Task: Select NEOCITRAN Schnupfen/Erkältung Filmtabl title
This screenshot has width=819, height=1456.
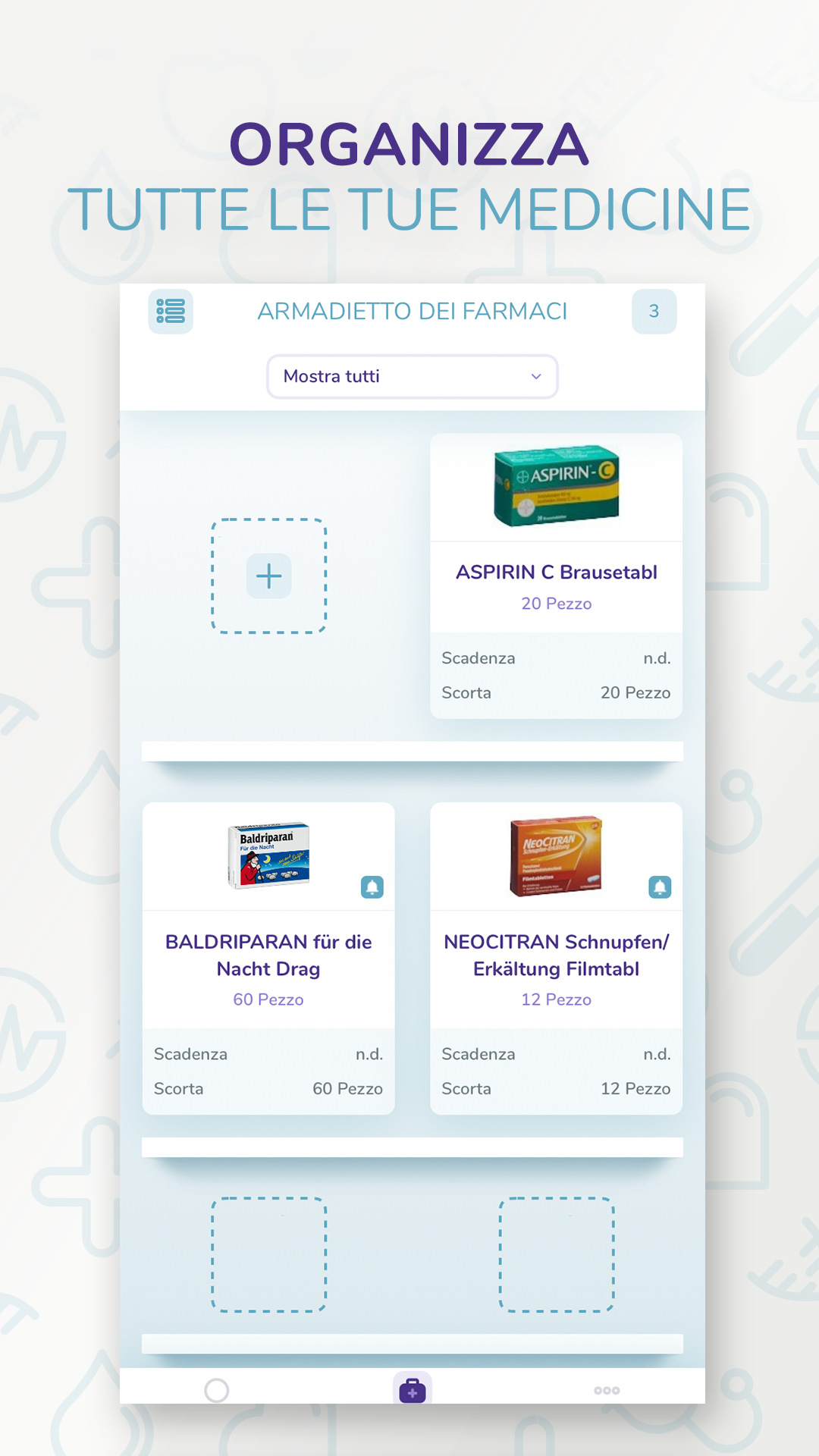Action: (x=557, y=955)
